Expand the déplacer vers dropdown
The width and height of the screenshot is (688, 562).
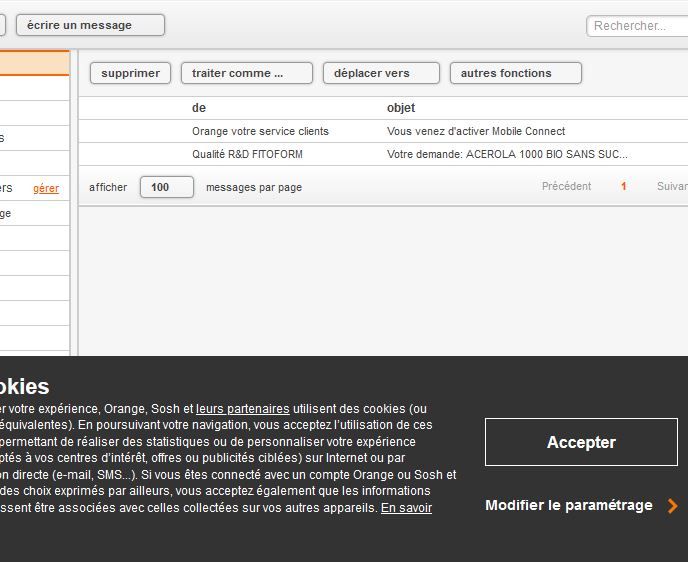[x=380, y=73]
